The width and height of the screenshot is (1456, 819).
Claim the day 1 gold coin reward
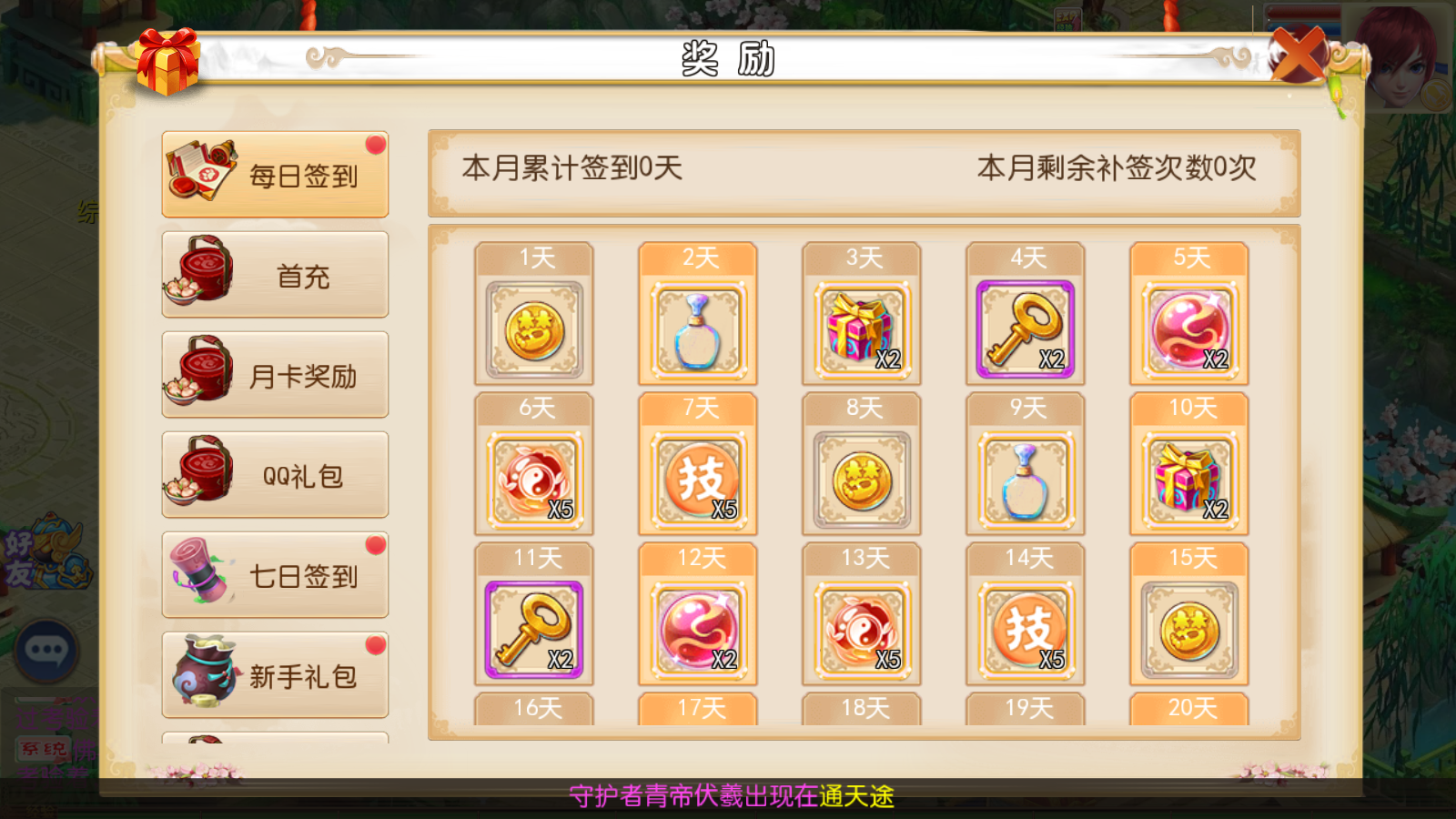[534, 329]
